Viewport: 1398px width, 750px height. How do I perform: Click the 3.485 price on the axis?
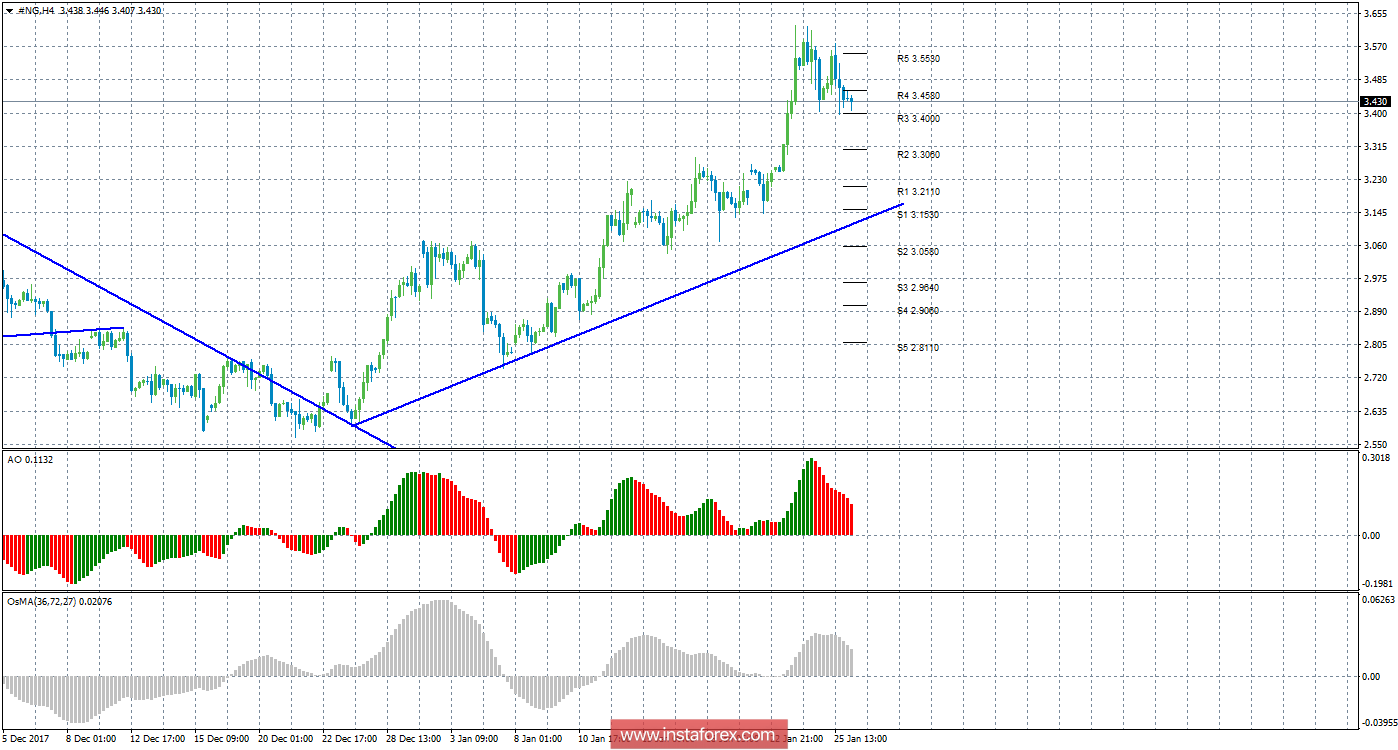point(1373,80)
